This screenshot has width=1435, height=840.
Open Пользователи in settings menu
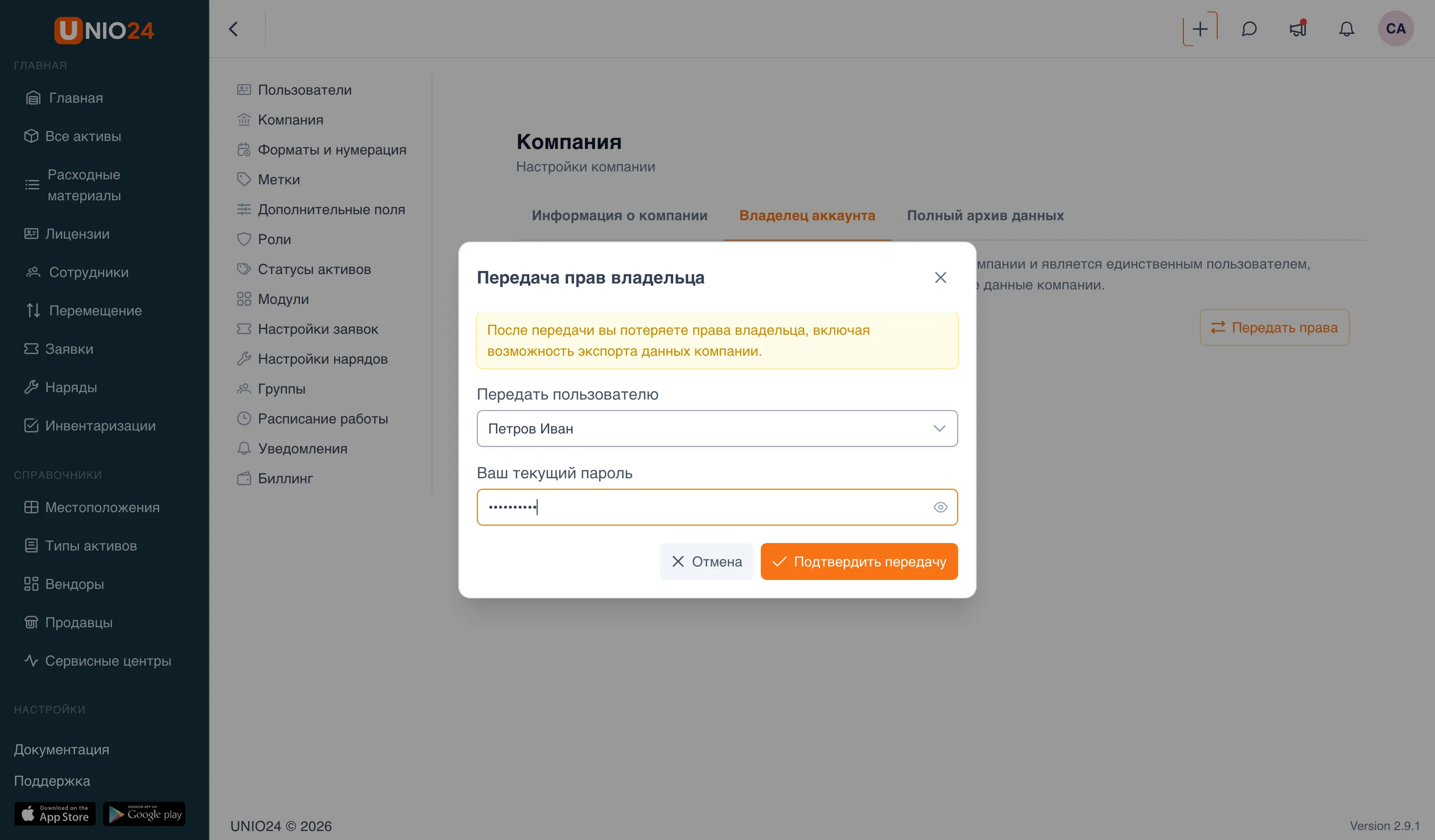click(294, 89)
